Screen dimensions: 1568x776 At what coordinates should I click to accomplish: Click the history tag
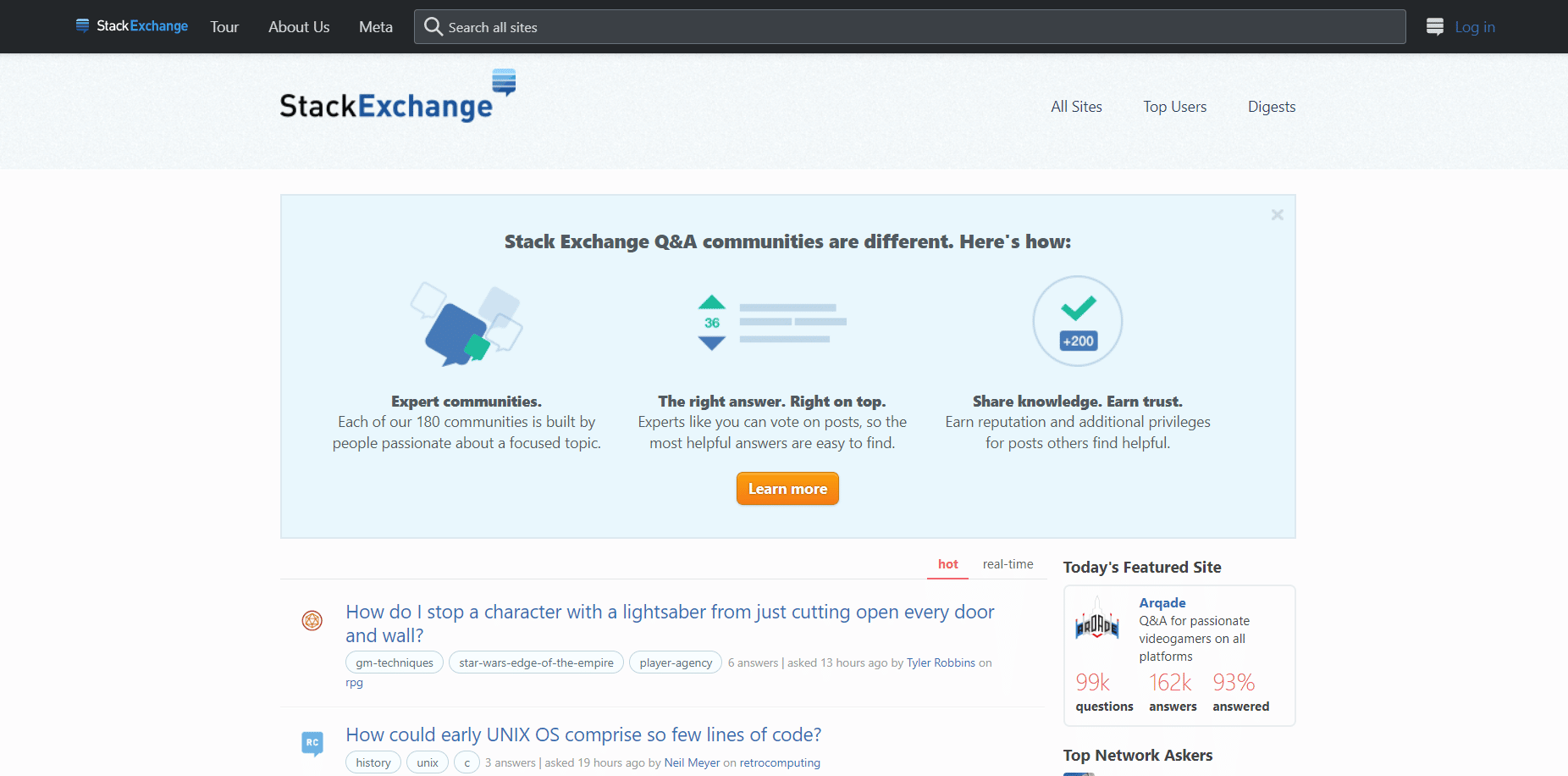[373, 762]
